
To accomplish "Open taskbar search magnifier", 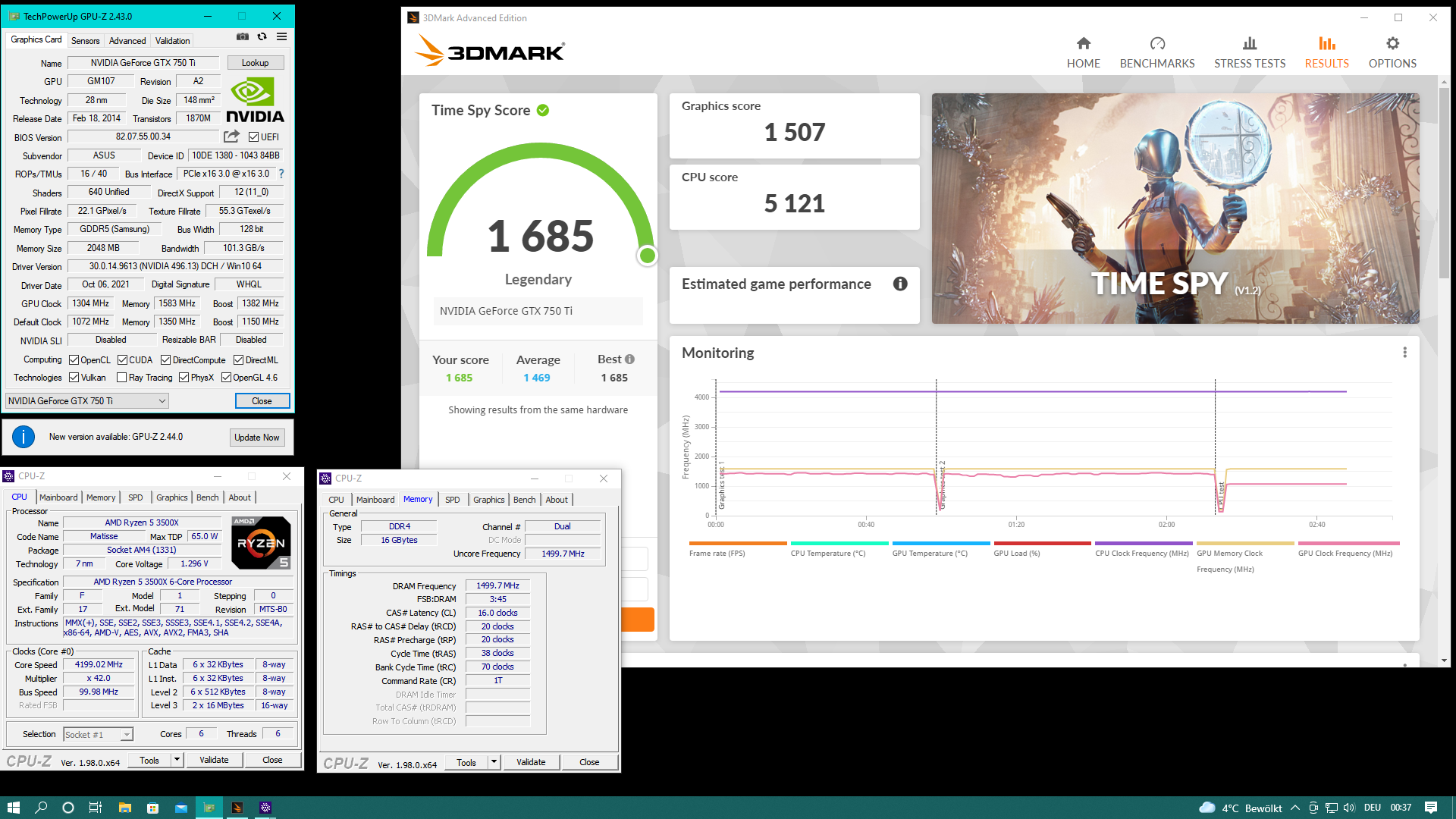I will [41, 808].
